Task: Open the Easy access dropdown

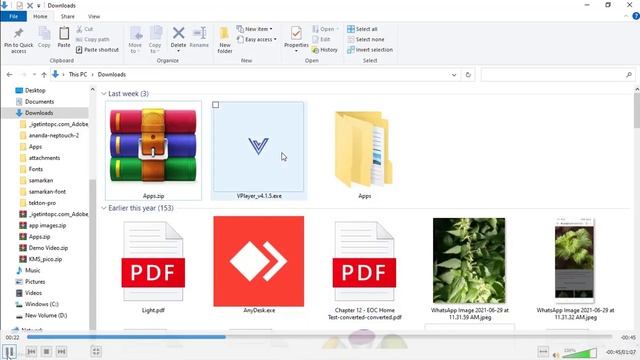Action: coord(257,39)
